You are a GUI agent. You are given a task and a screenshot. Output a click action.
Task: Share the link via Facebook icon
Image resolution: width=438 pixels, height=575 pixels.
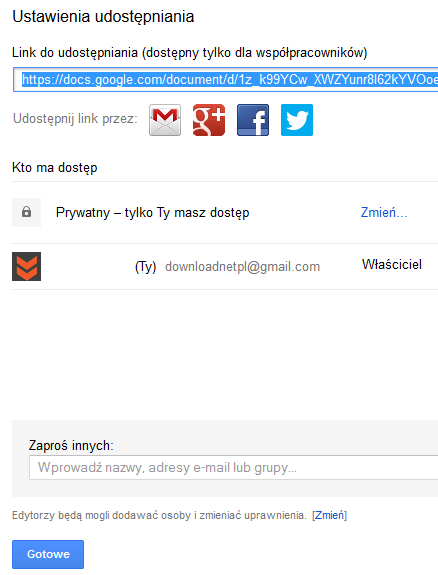(x=253, y=120)
